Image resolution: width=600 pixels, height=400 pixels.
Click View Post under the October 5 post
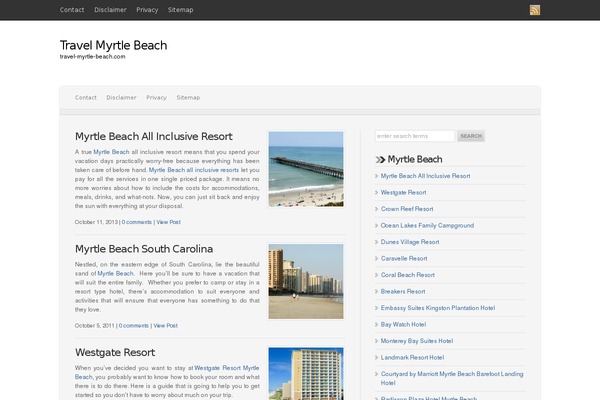pos(165,326)
